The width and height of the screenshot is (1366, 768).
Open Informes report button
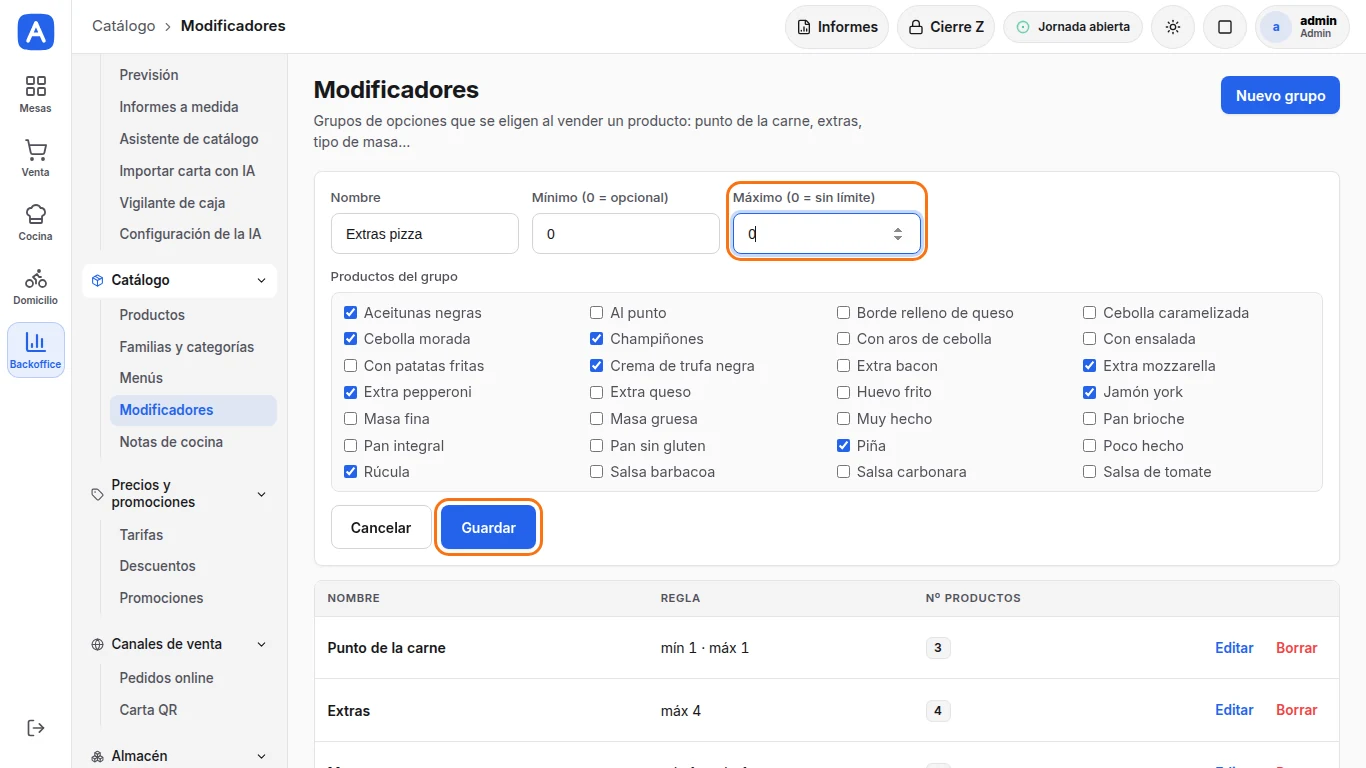(x=837, y=27)
